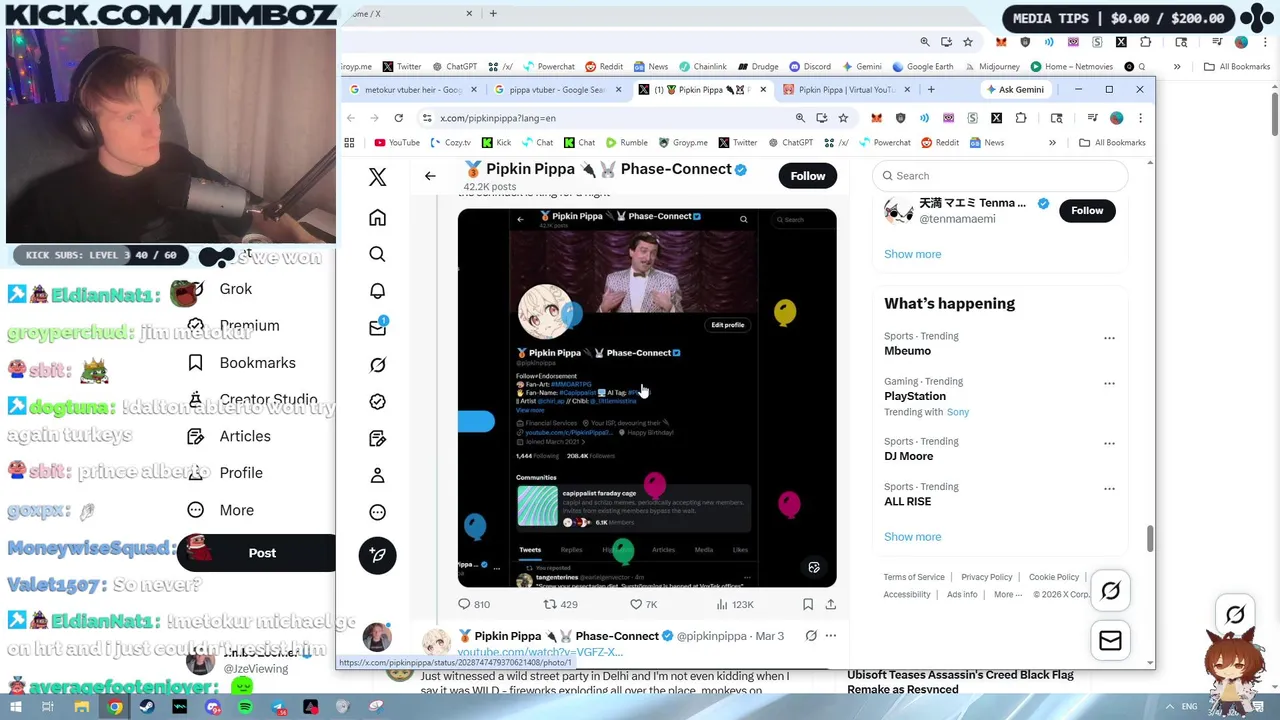Click Ask Gemini in front window
The height and width of the screenshot is (720, 1280).
1014,90
